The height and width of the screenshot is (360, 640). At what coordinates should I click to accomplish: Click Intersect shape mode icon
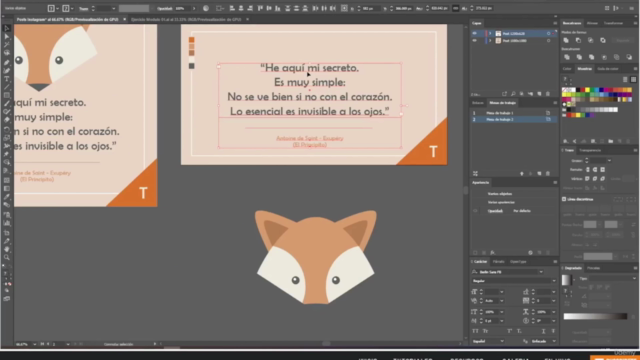[591, 40]
